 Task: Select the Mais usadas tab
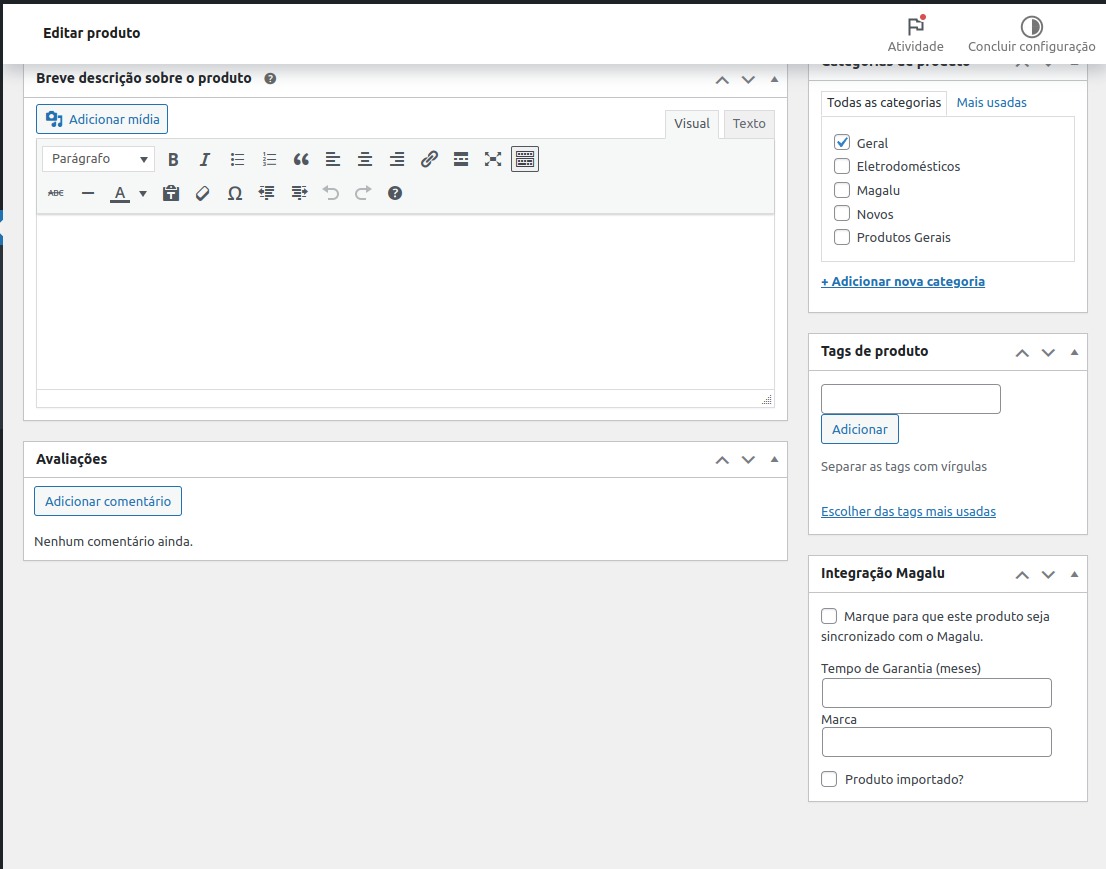[x=992, y=102]
